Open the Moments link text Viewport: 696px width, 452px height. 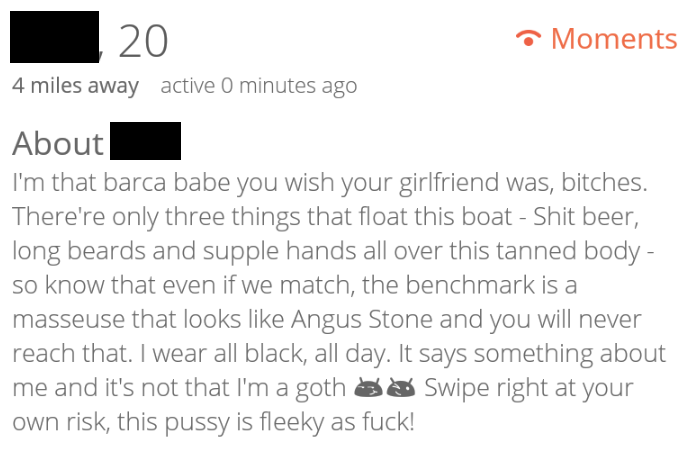(614, 39)
